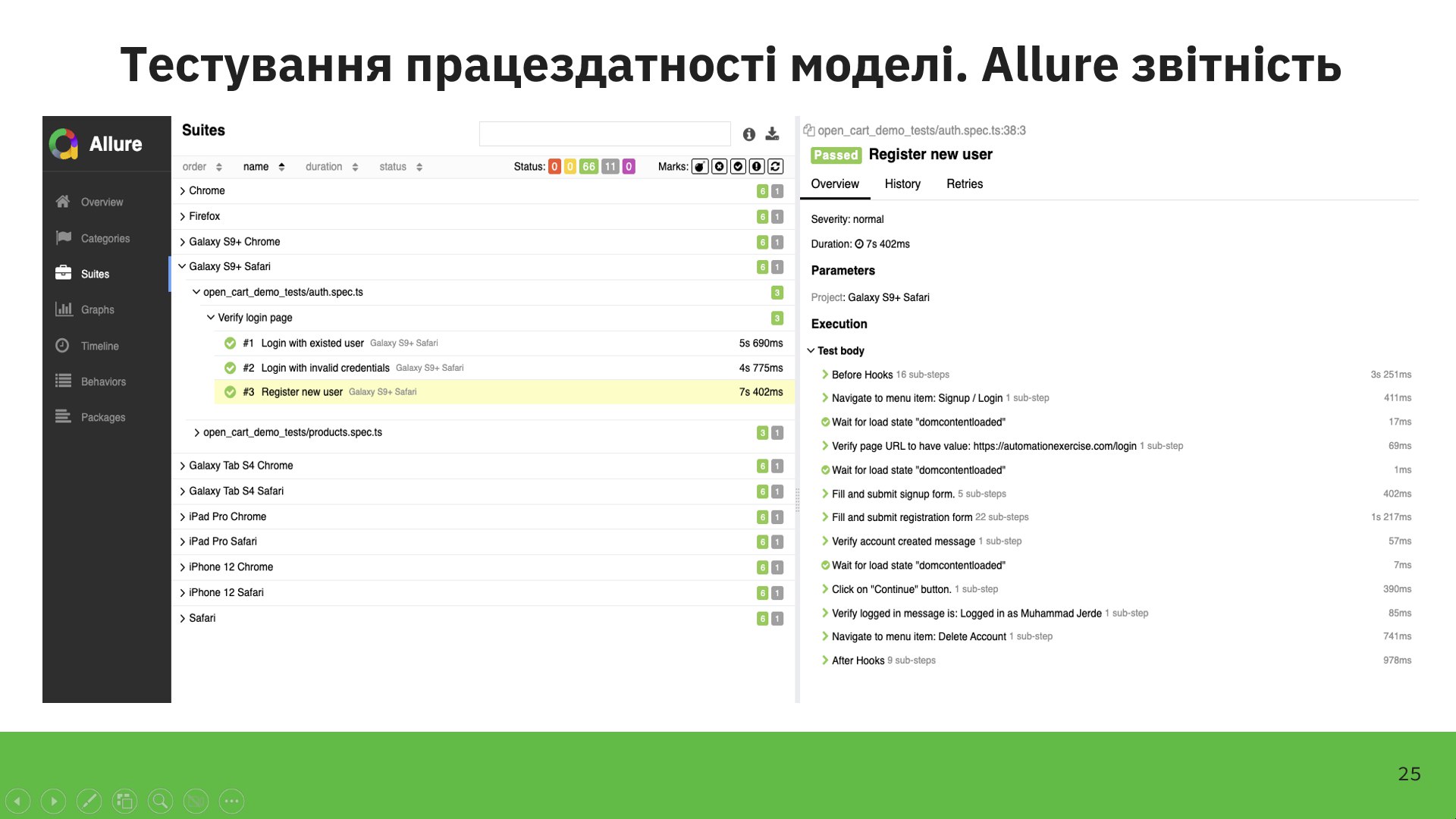The height and width of the screenshot is (819, 1456).
Task: Select test Login with invalid credentials
Action: (x=325, y=368)
